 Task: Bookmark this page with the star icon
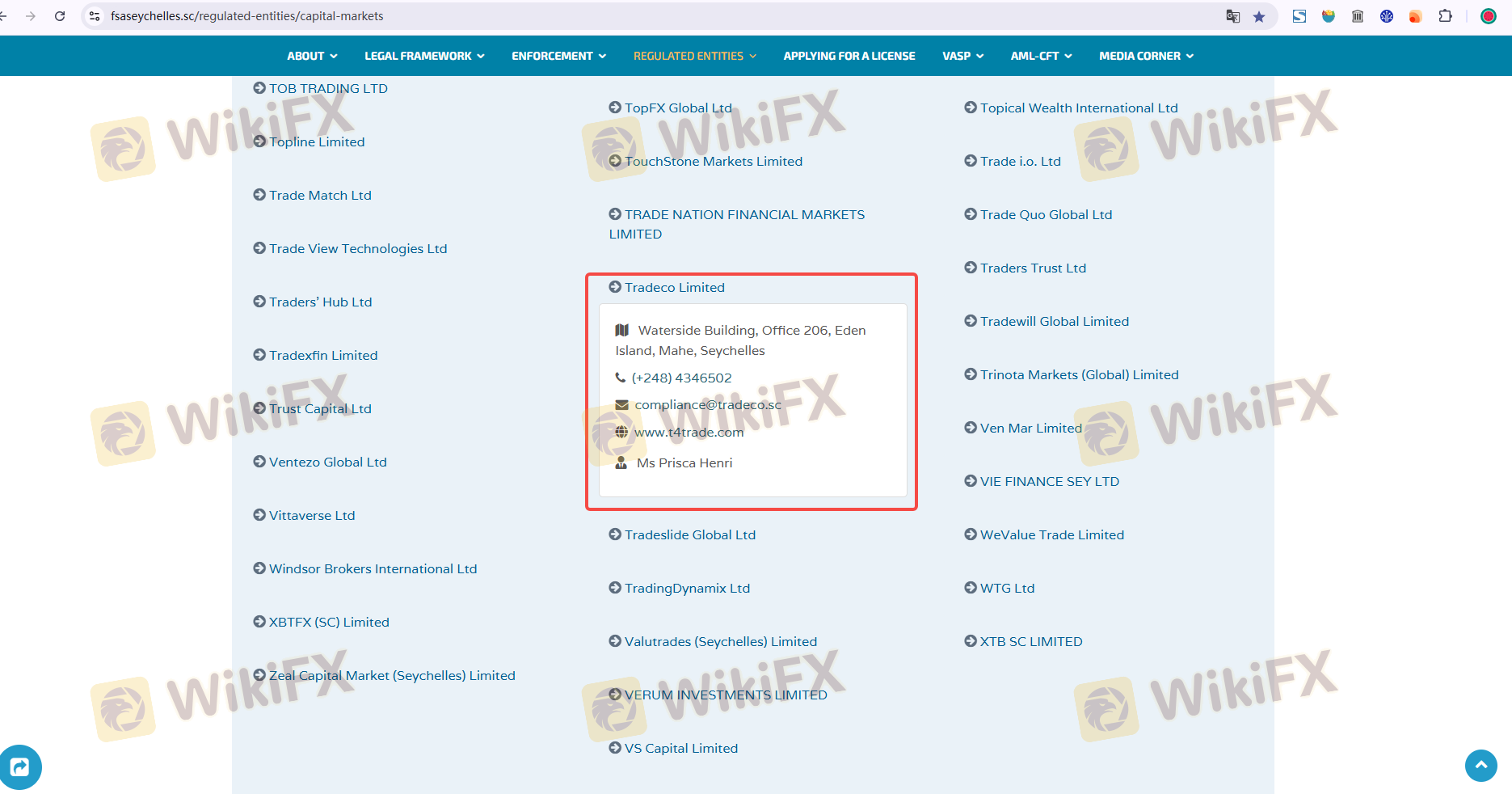(1259, 16)
